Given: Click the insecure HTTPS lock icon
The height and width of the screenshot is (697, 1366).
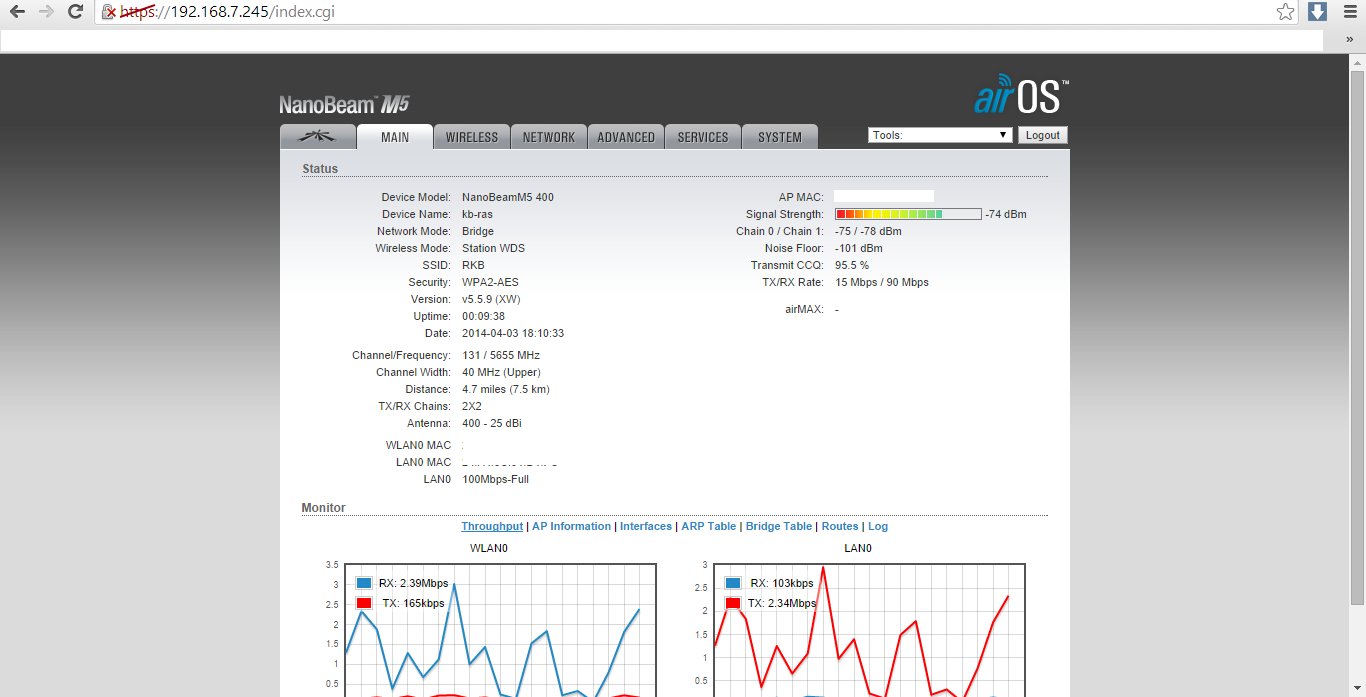Looking at the screenshot, I should tap(109, 12).
